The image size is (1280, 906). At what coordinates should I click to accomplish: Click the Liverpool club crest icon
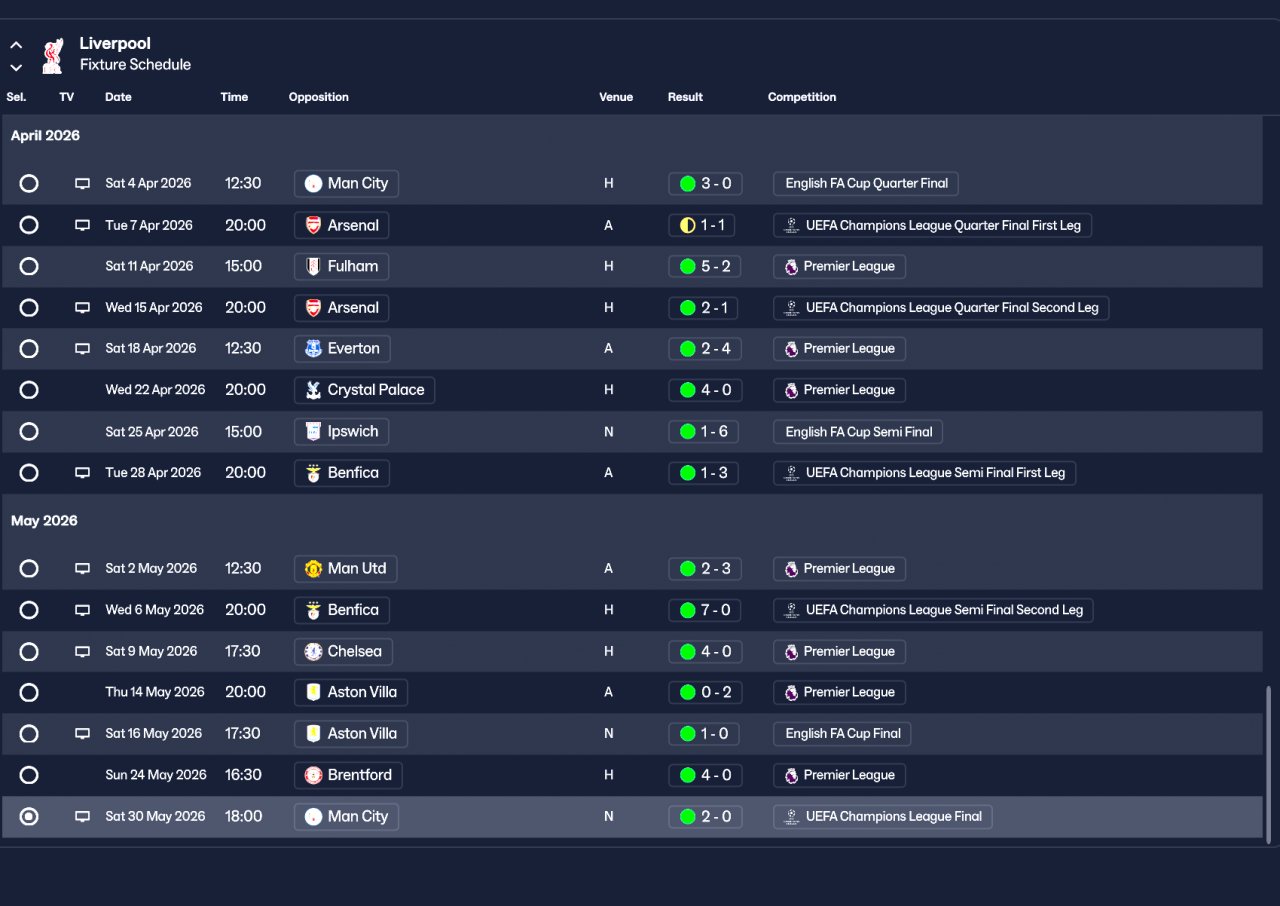[53, 55]
